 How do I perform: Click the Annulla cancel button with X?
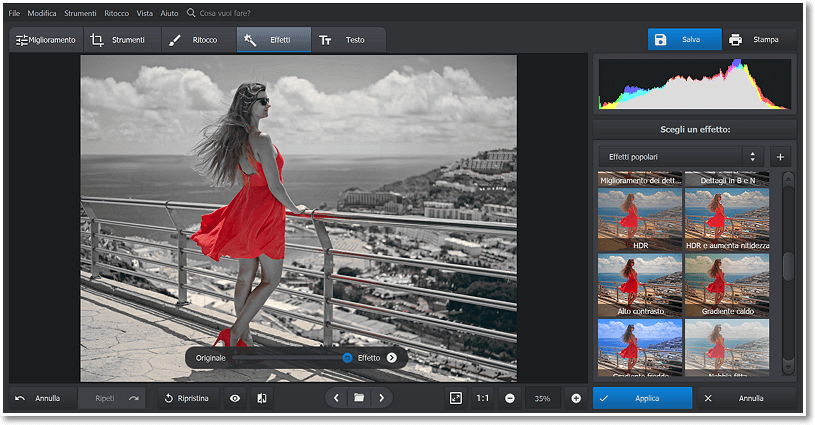tap(746, 399)
